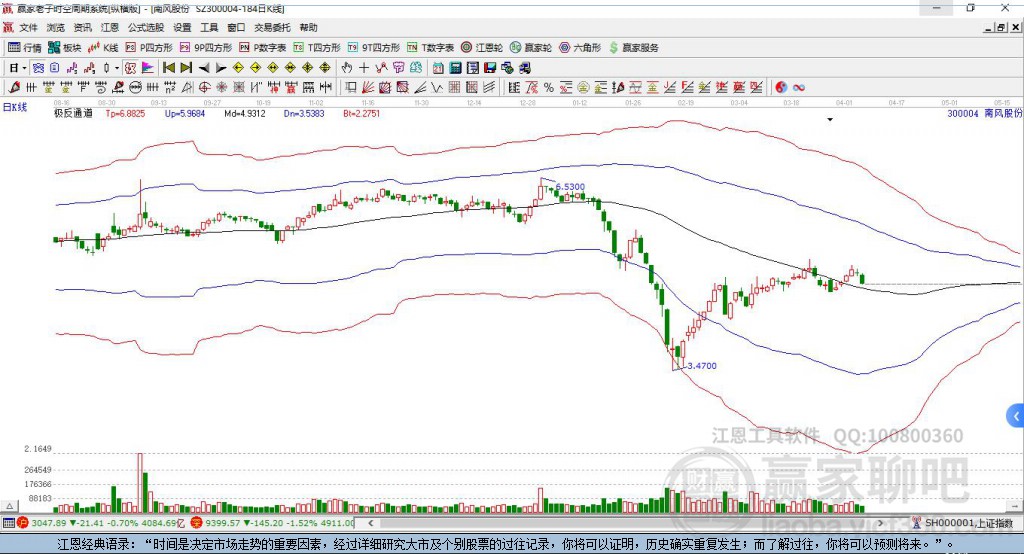
Task: Click the Dn=3.5383 indicator value
Action: (304, 113)
